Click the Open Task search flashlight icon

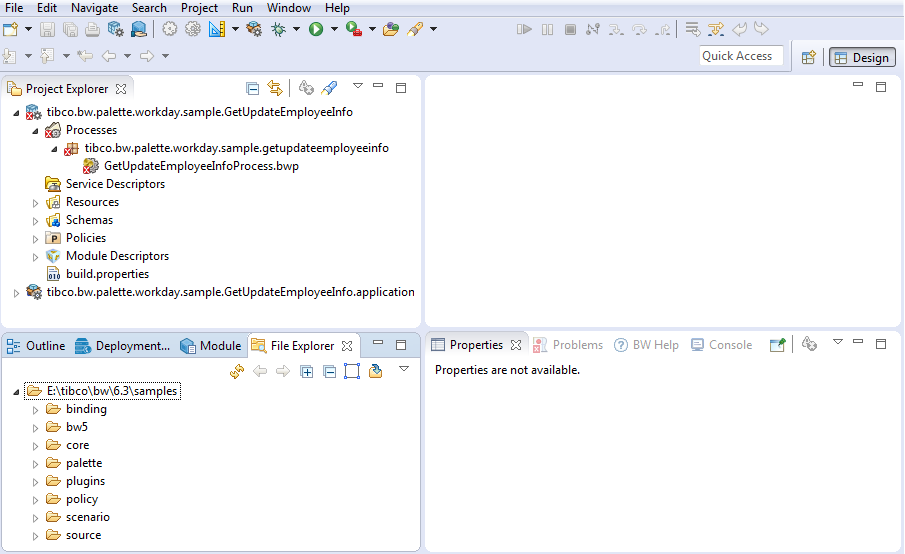click(x=415, y=29)
